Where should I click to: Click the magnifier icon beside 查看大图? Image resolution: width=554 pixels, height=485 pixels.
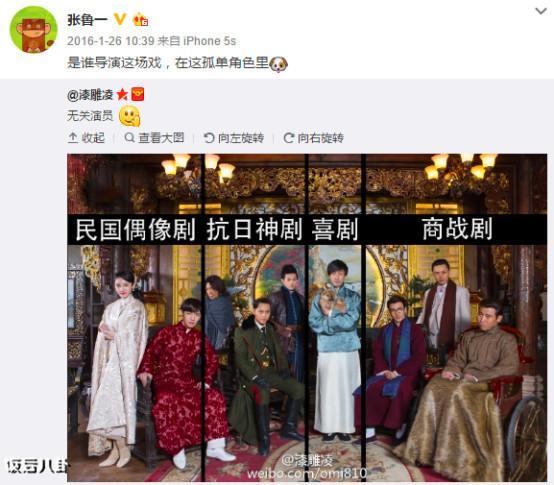pos(129,137)
